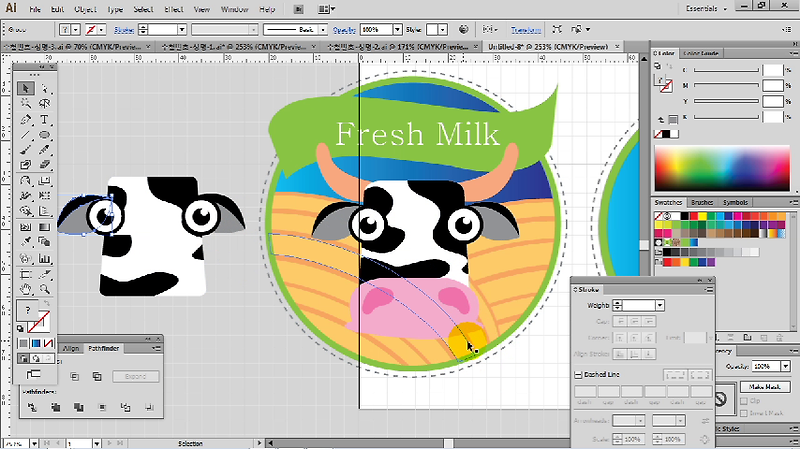
Task: Open the File menu
Action: click(35, 9)
